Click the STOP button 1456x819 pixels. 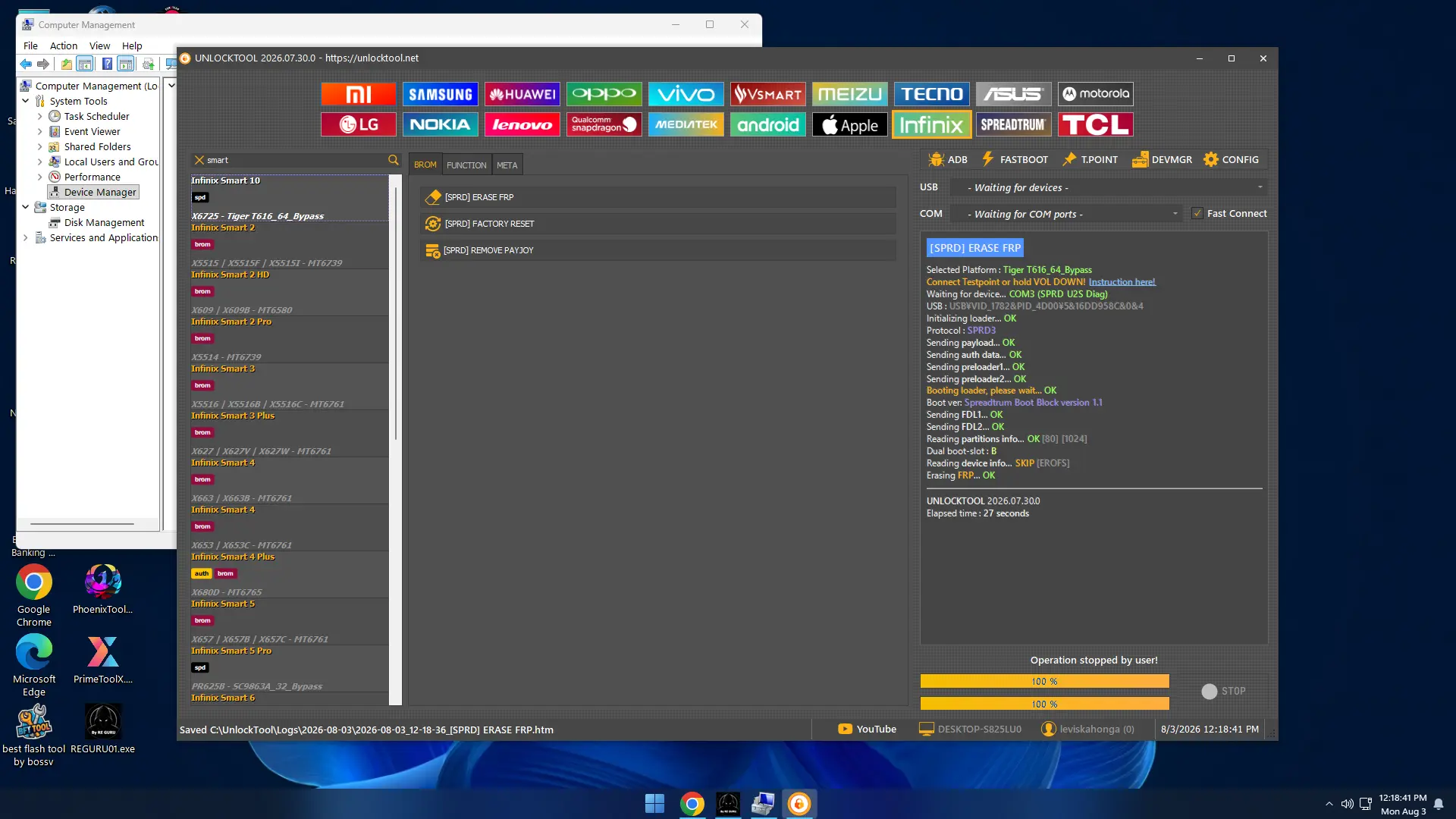1224,692
